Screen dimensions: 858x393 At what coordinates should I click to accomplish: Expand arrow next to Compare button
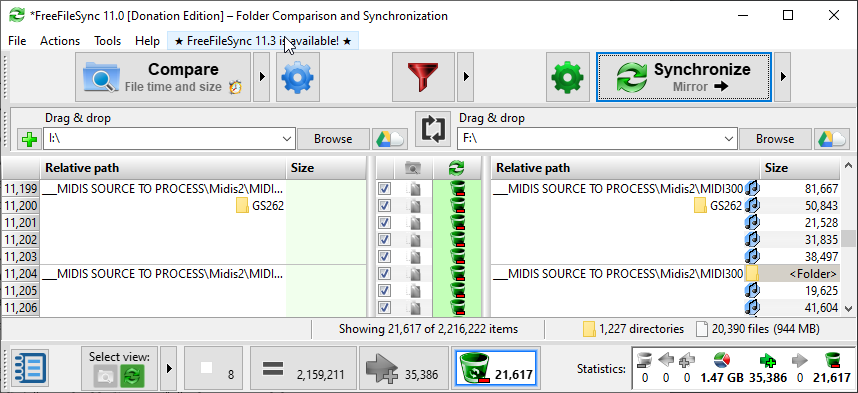(262, 77)
